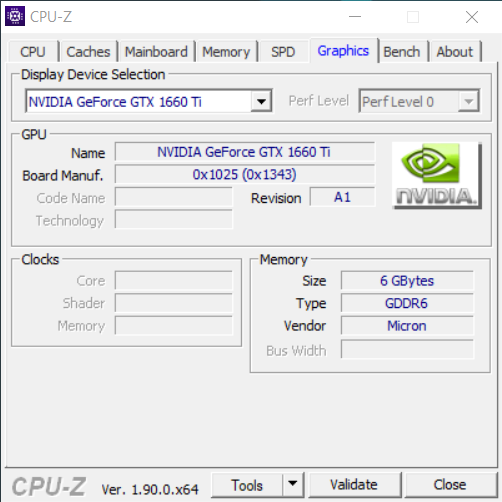This screenshot has height=502, width=502.
Task: Click the empty Core clock field
Action: [174, 280]
